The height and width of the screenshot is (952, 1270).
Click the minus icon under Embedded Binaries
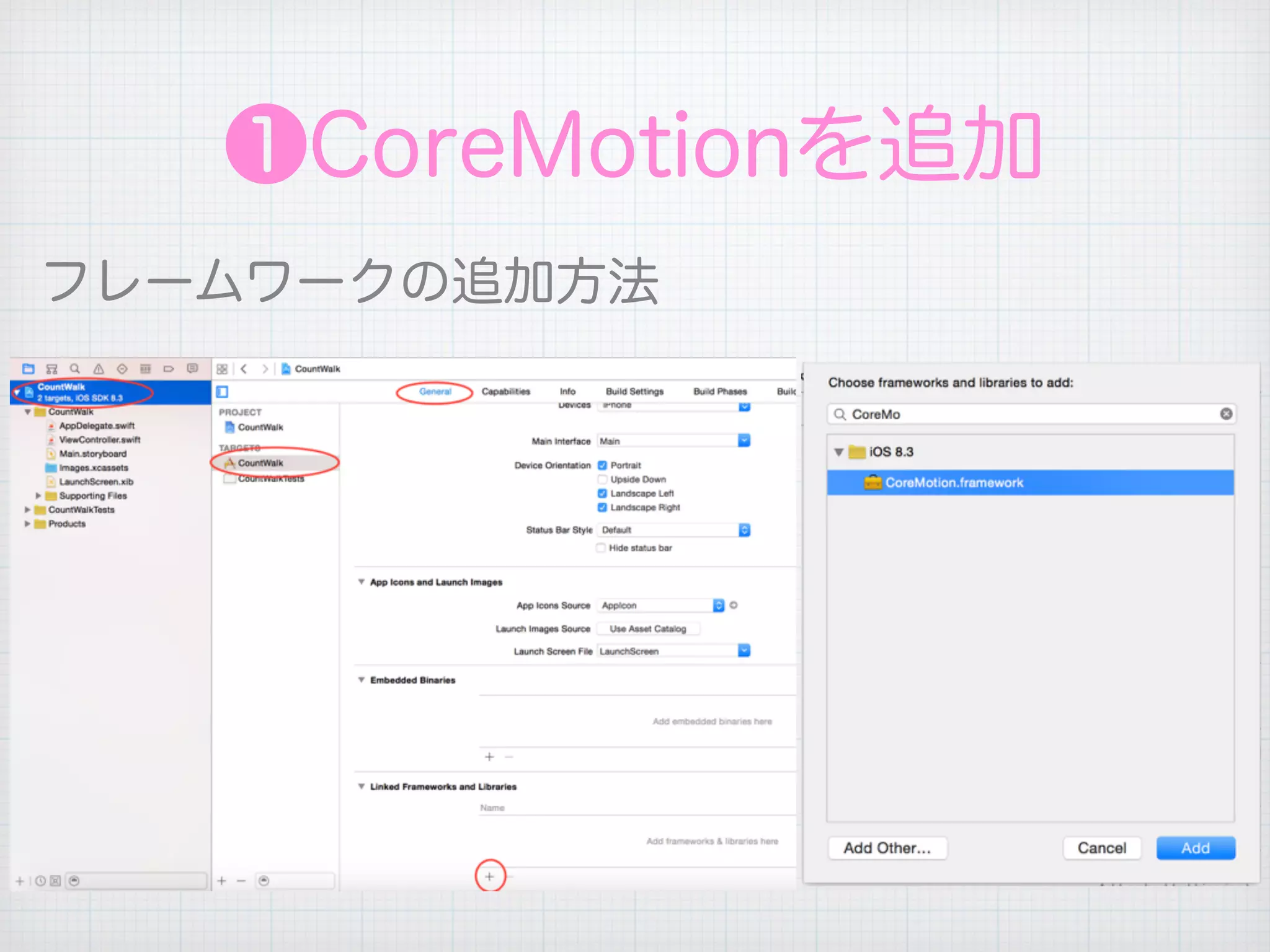tap(509, 757)
